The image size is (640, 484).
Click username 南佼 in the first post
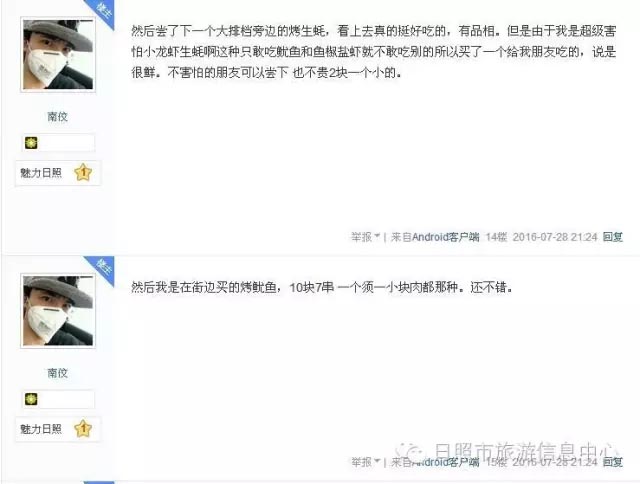[x=58, y=117]
